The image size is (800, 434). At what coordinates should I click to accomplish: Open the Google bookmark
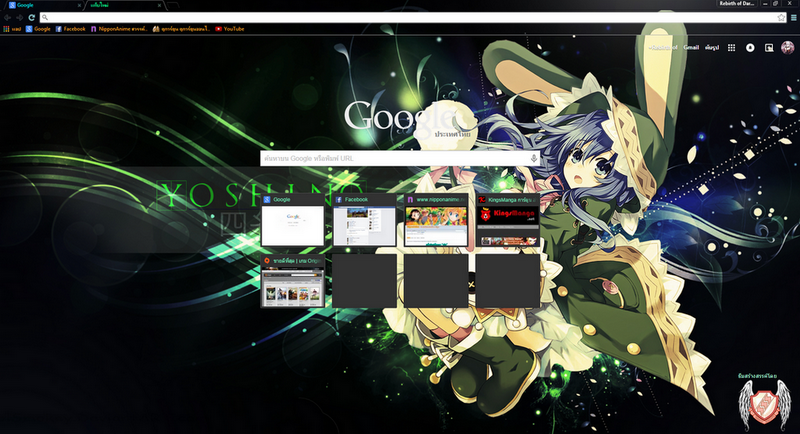coord(38,29)
